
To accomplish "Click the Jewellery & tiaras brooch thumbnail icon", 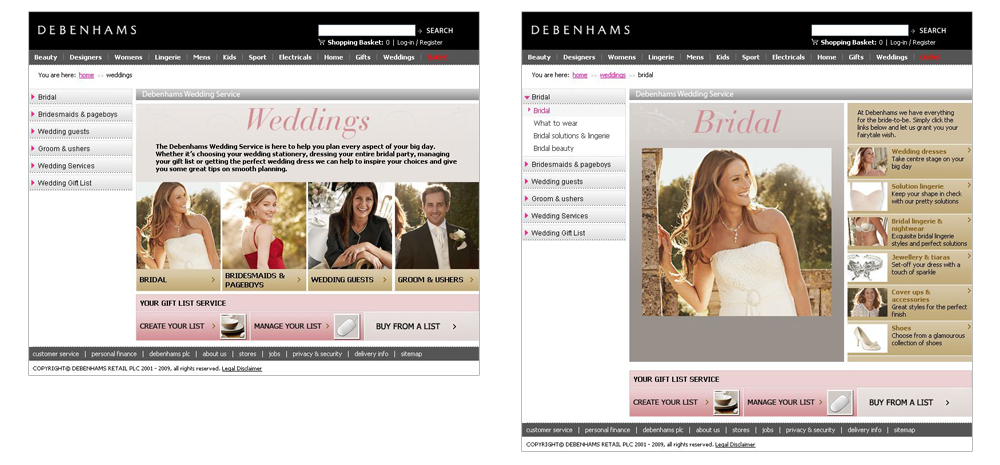I will click(x=866, y=267).
